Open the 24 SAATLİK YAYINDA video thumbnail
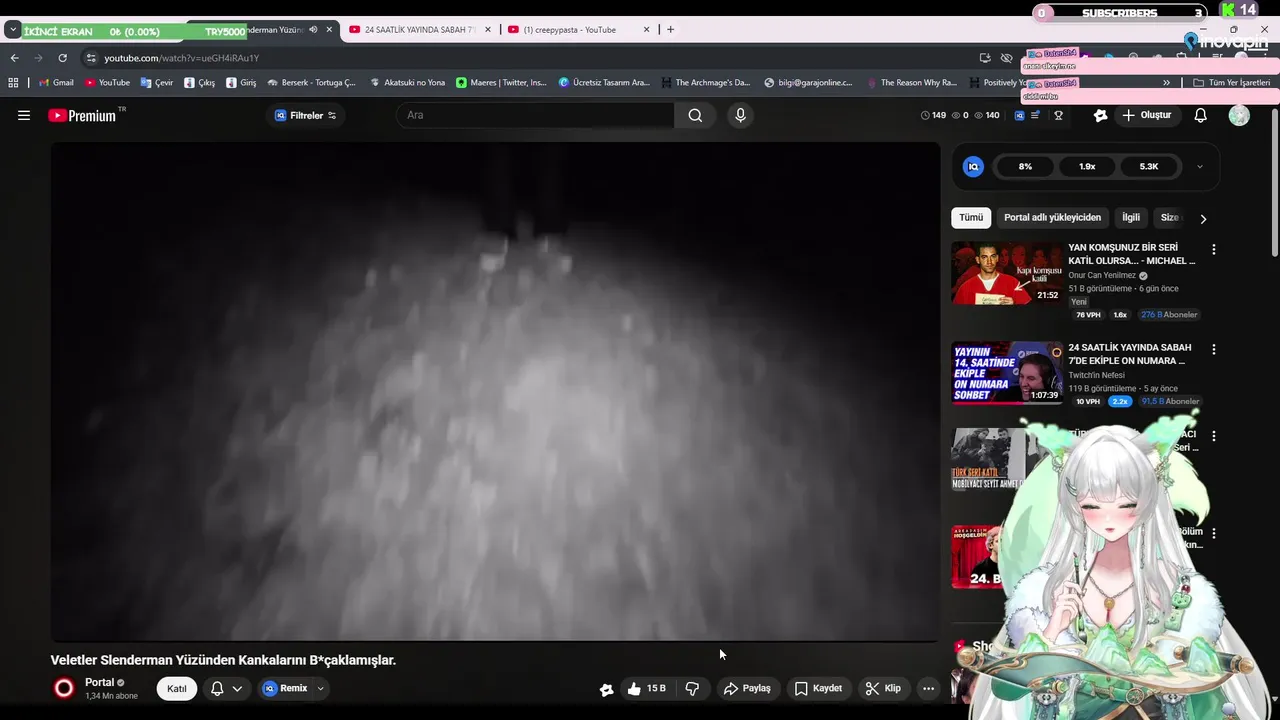1280x720 pixels. [x=1006, y=373]
